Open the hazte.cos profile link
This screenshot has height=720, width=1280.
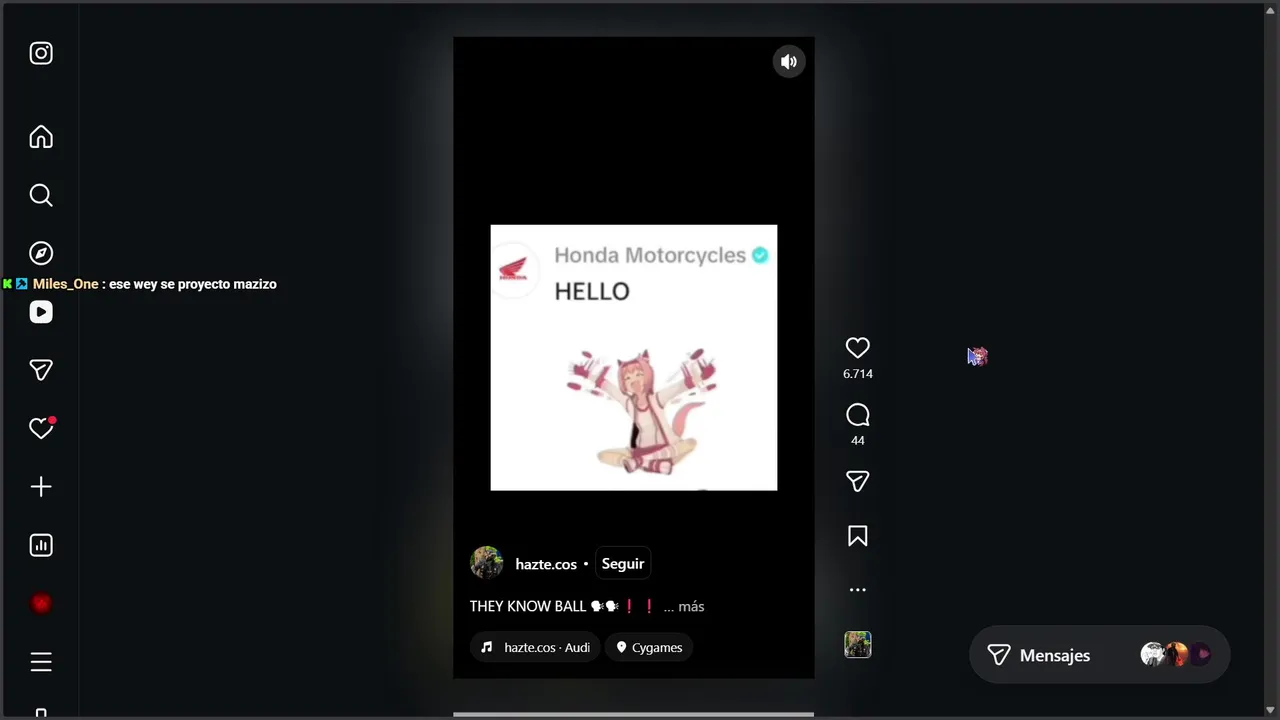(x=546, y=564)
